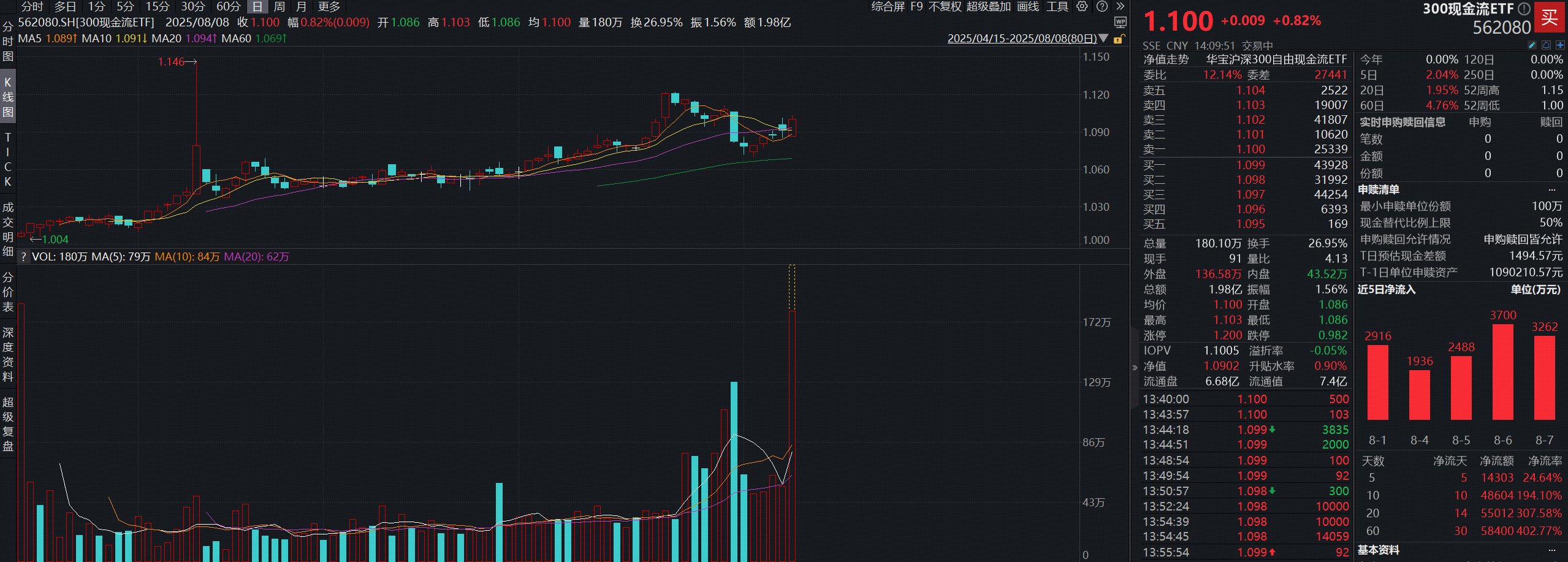This screenshot has width=1568, height=562.
Task: Click the 8-6 net inflow bar
Action: point(1502,372)
